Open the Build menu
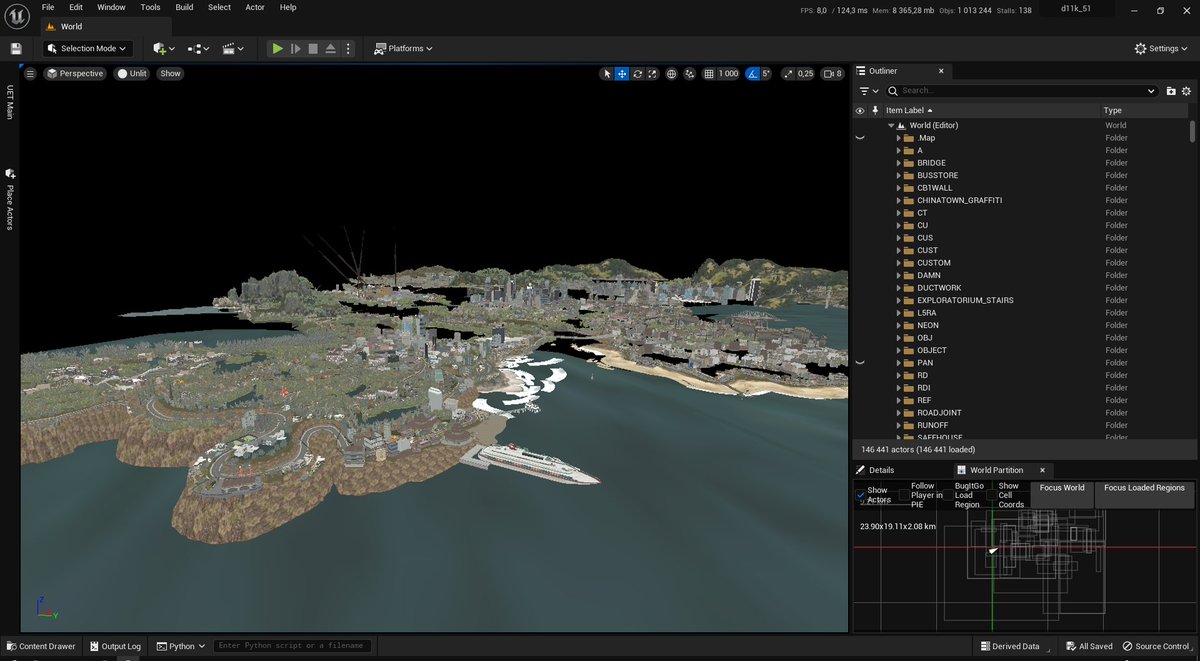The height and width of the screenshot is (661, 1200). [184, 7]
